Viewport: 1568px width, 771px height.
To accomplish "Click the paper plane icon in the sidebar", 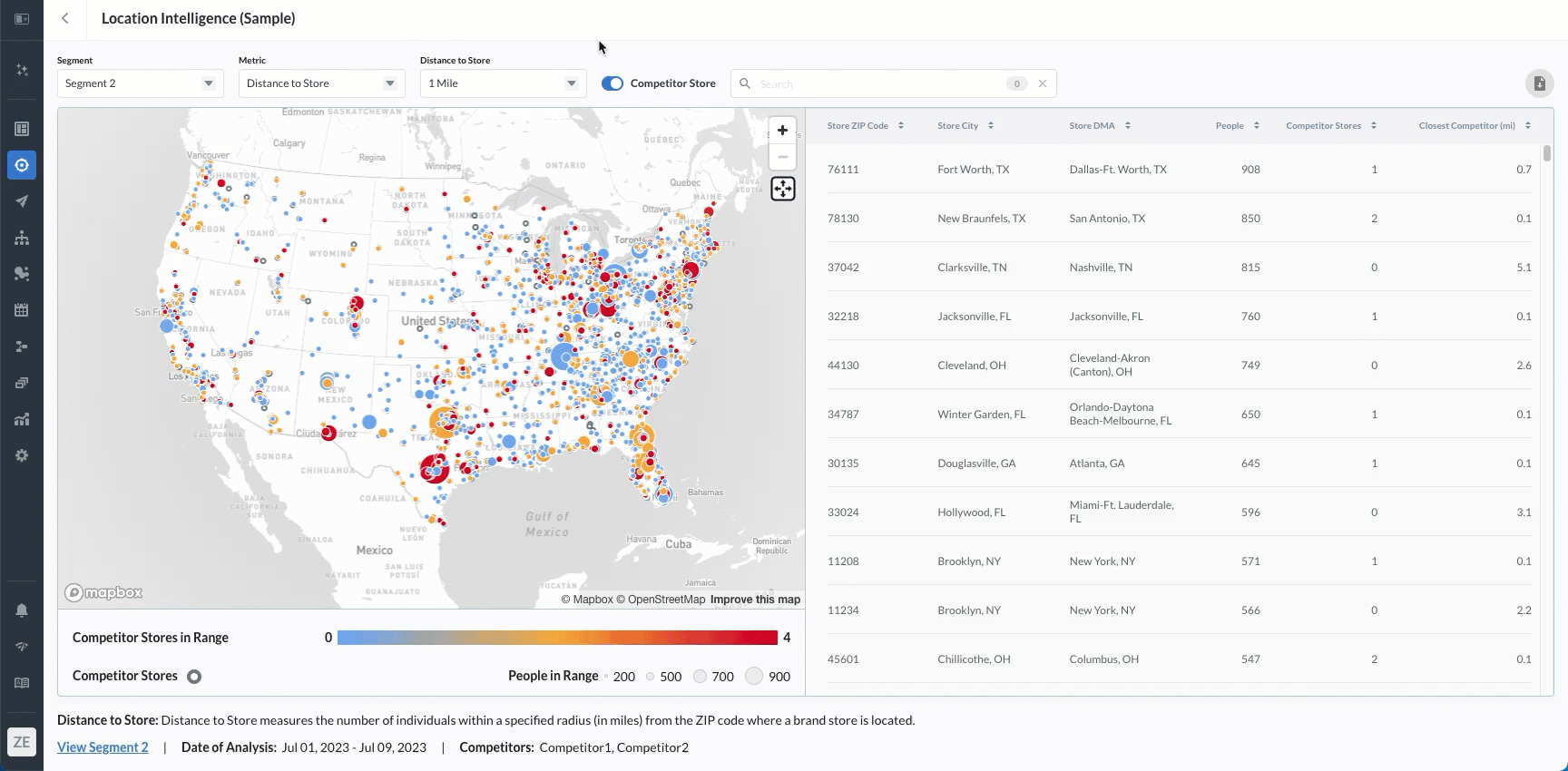I will pos(22,201).
